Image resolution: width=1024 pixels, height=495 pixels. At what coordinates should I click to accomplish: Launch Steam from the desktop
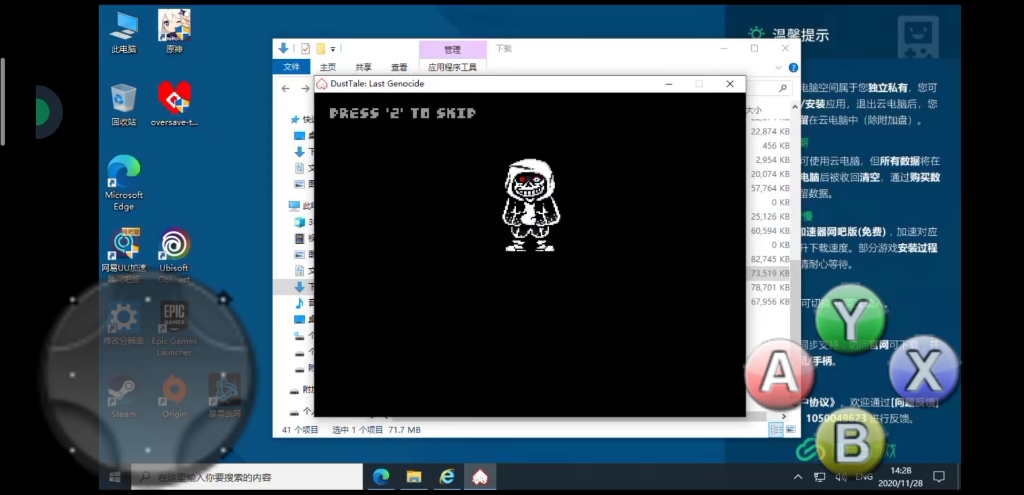(x=123, y=396)
